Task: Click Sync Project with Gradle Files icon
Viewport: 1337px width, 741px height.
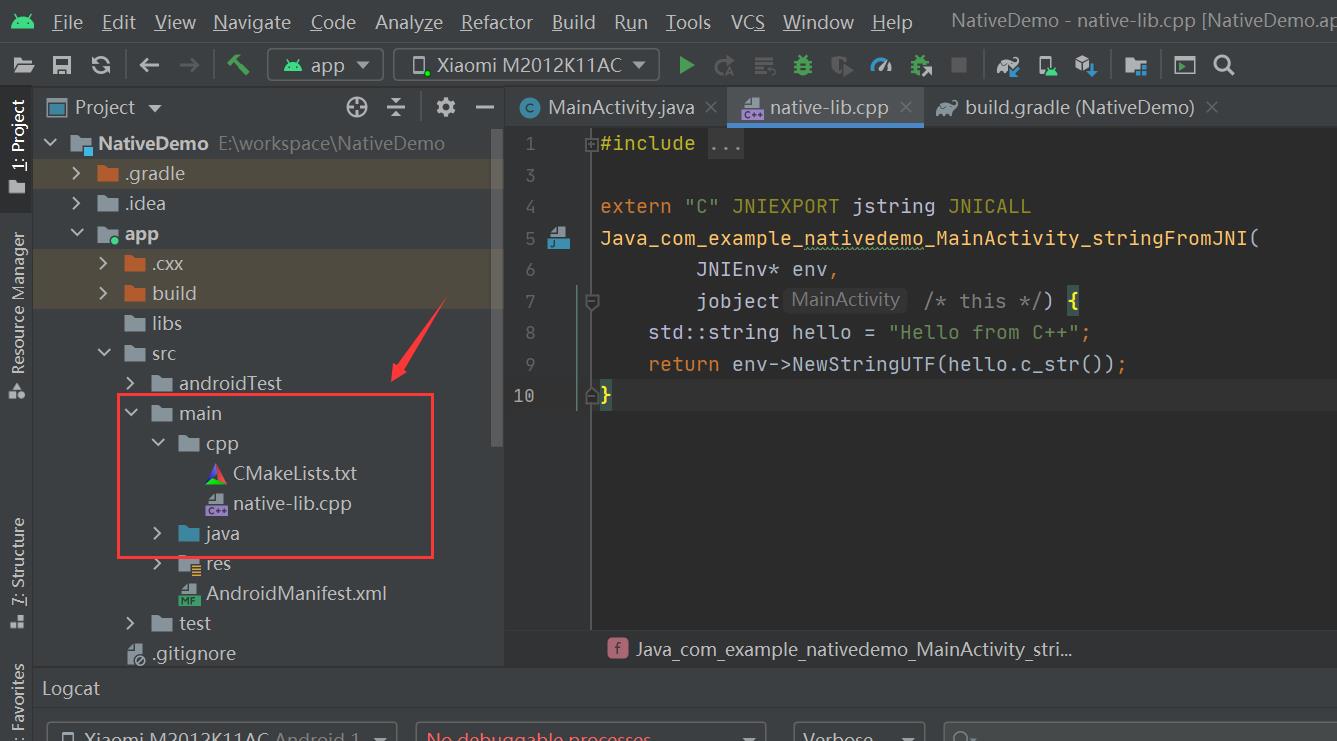Action: click(1008, 66)
